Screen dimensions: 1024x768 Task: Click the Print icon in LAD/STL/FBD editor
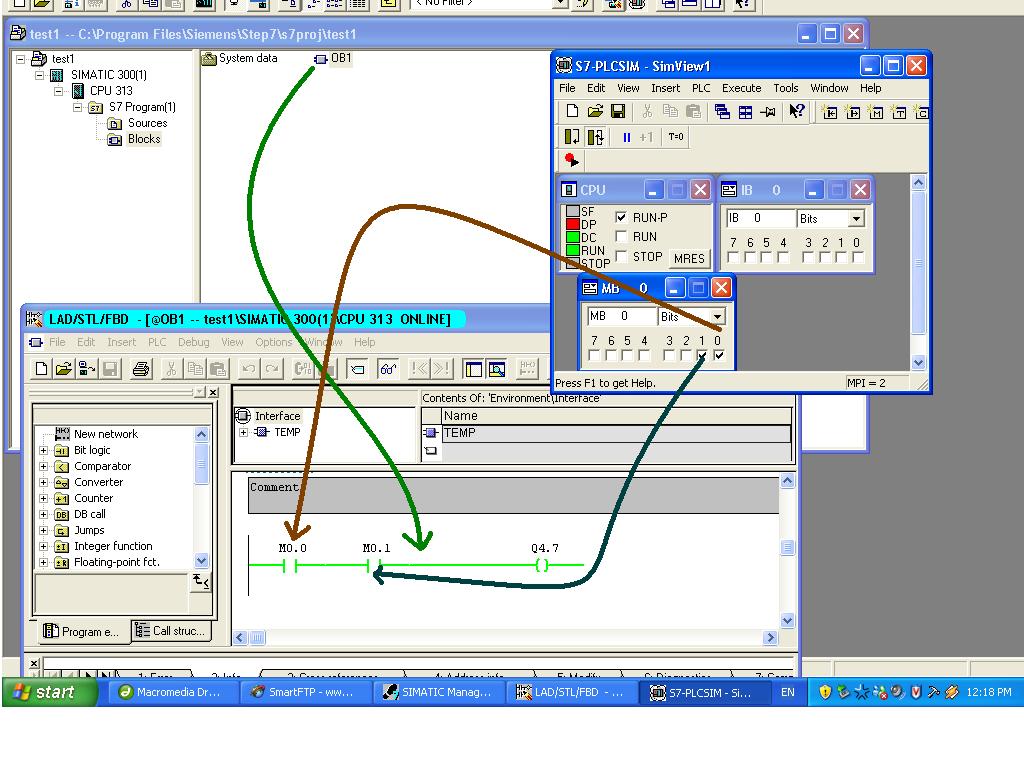point(140,369)
